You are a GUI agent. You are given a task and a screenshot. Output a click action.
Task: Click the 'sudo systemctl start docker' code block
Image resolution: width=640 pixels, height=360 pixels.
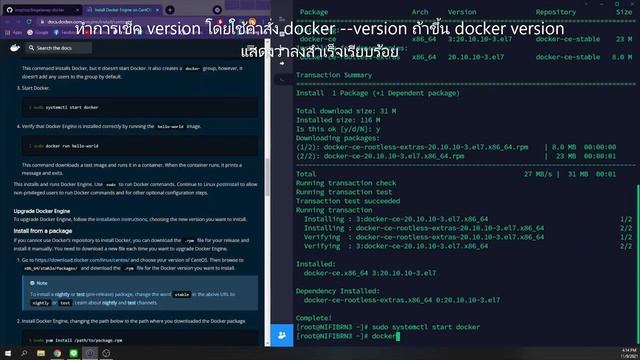(140, 107)
